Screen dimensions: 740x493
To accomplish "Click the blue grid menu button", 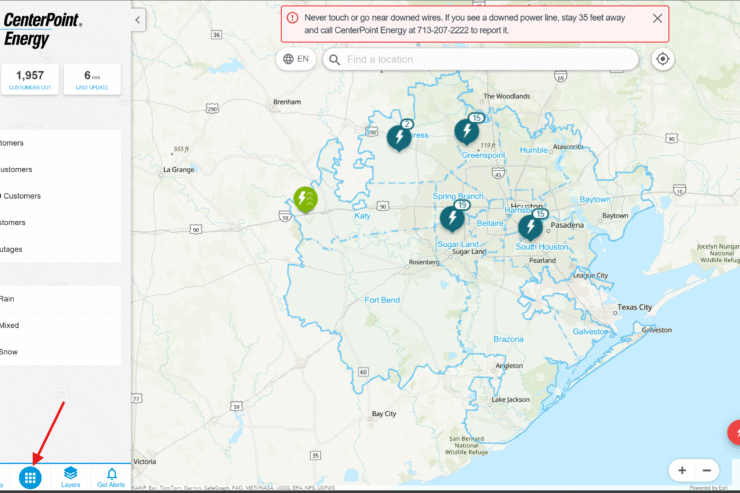I will click(30, 477).
